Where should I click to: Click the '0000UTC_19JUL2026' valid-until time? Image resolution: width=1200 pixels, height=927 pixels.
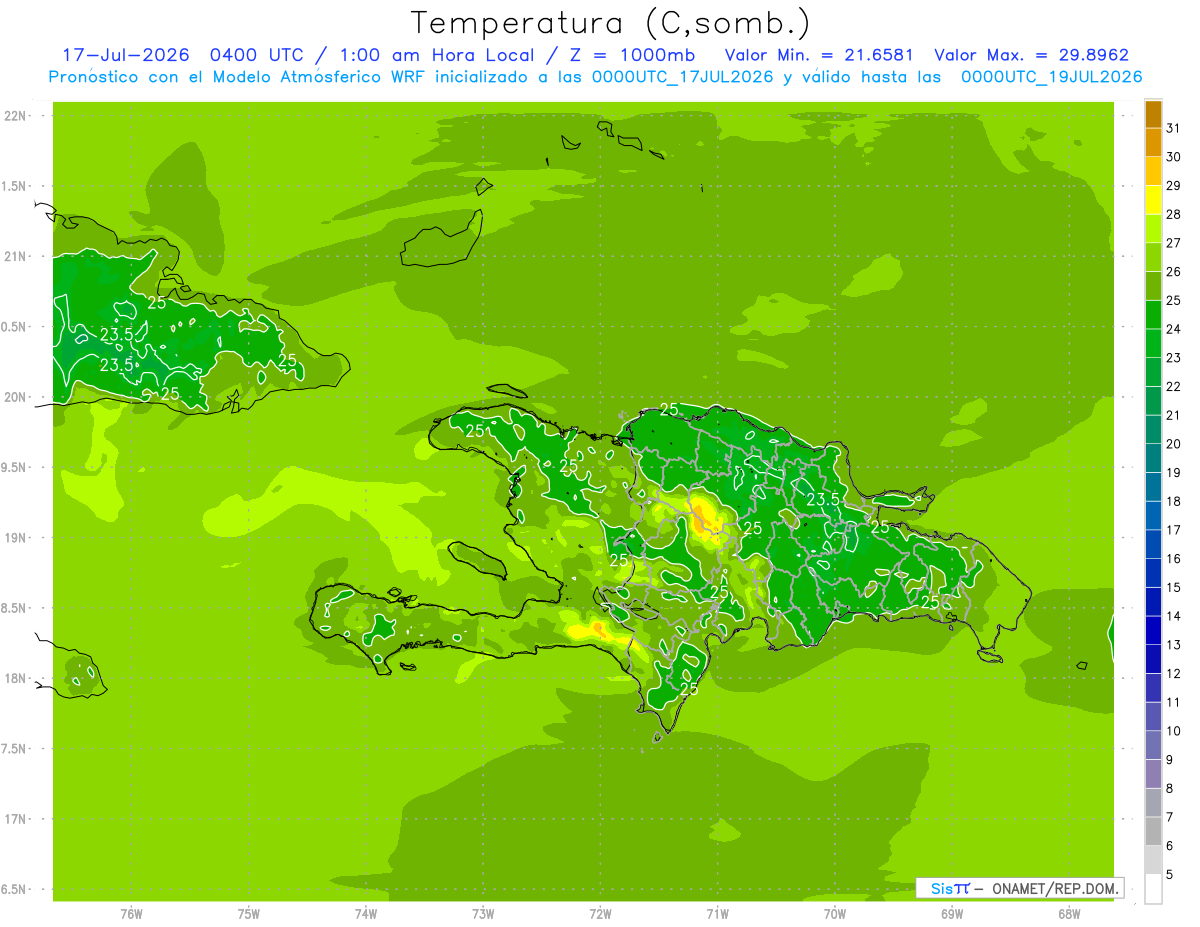point(1051,77)
